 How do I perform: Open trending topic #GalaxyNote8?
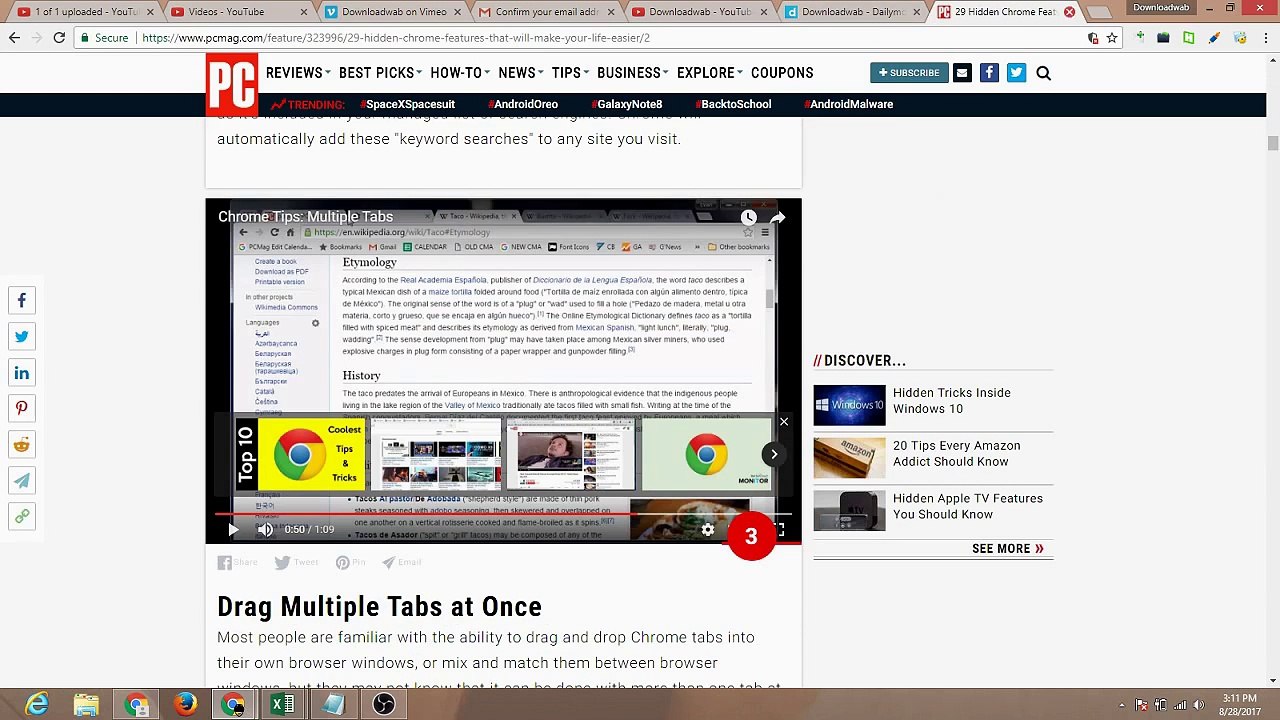click(x=627, y=104)
